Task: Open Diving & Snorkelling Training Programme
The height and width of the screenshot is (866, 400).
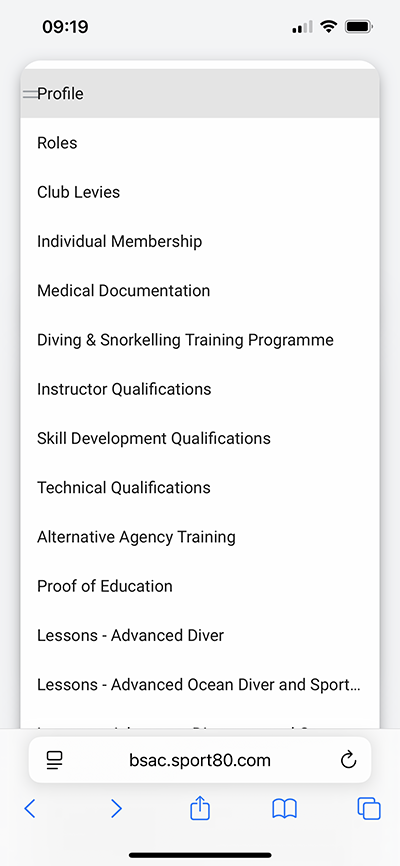Action: 200,340
